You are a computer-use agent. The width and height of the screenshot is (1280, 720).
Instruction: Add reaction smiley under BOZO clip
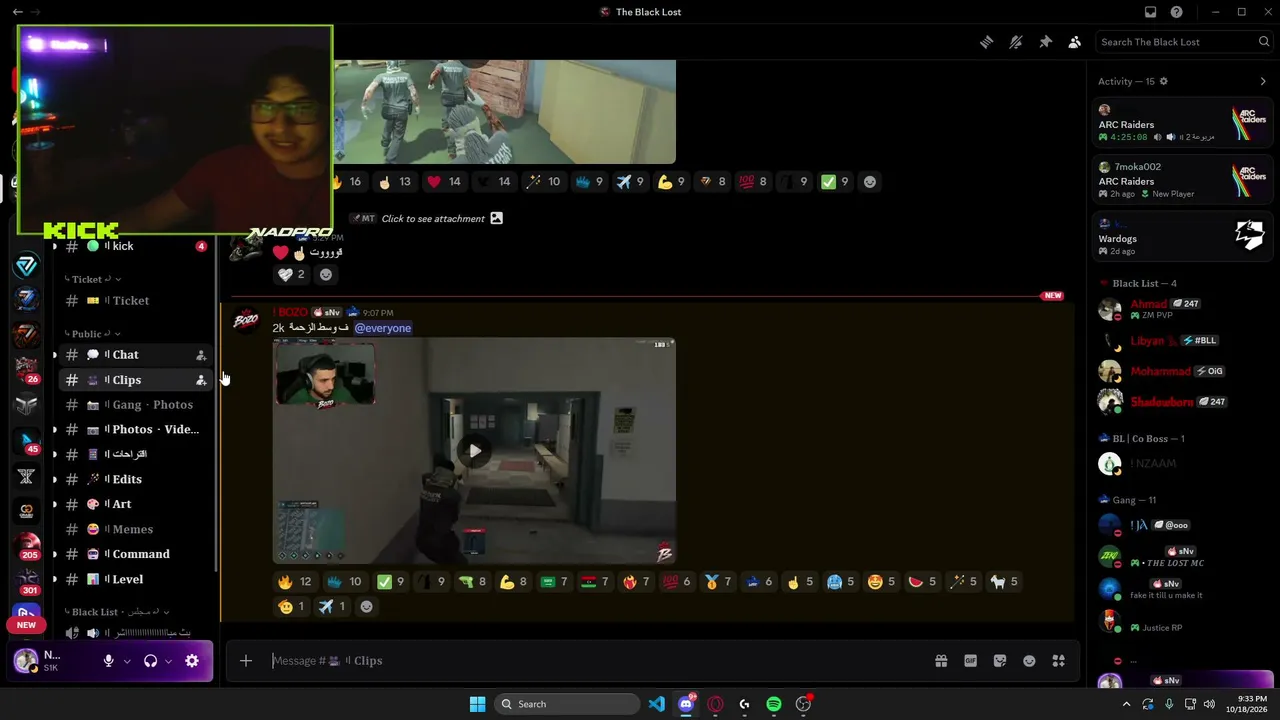click(366, 607)
